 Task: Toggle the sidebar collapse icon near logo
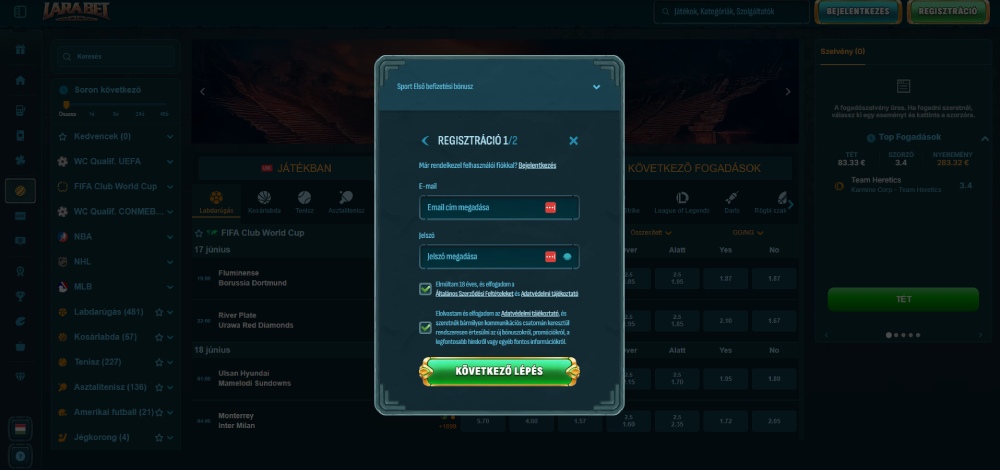20,11
